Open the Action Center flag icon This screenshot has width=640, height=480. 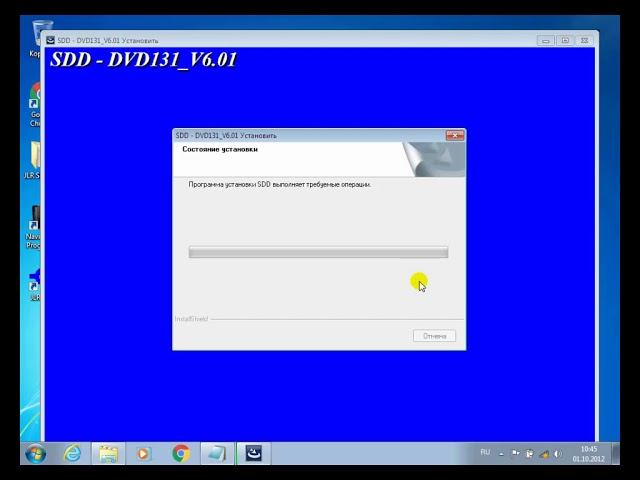click(x=516, y=453)
